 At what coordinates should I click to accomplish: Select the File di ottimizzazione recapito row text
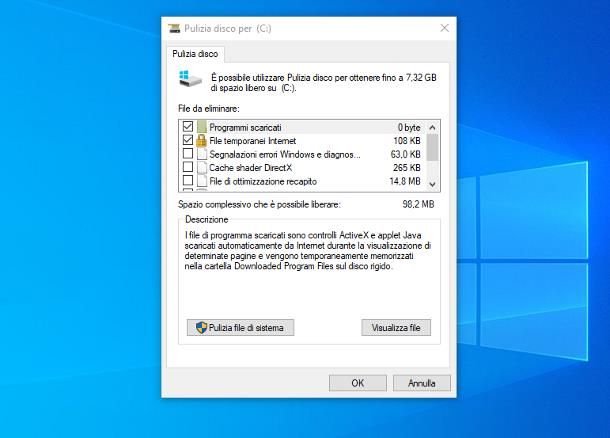coord(263,181)
